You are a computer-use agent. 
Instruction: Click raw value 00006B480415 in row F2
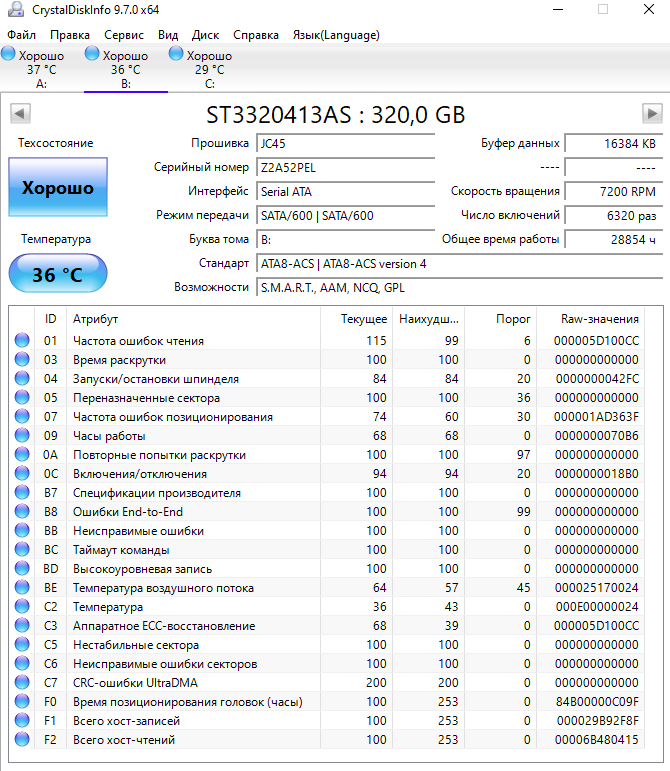[x=596, y=740]
